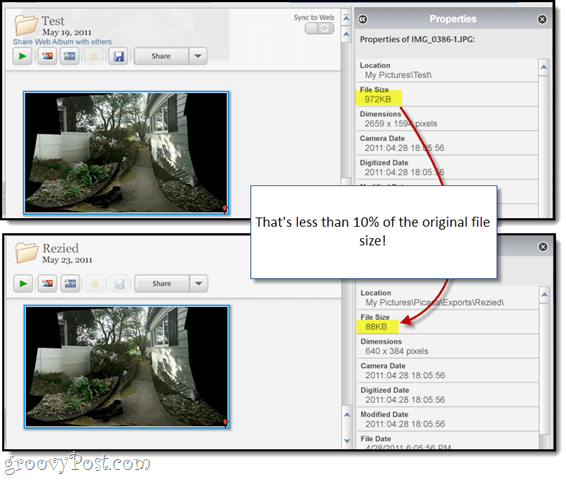The width and height of the screenshot is (566, 480).
Task: Collapse the Properties panel with the double-arrow icon
Action: (362, 19)
